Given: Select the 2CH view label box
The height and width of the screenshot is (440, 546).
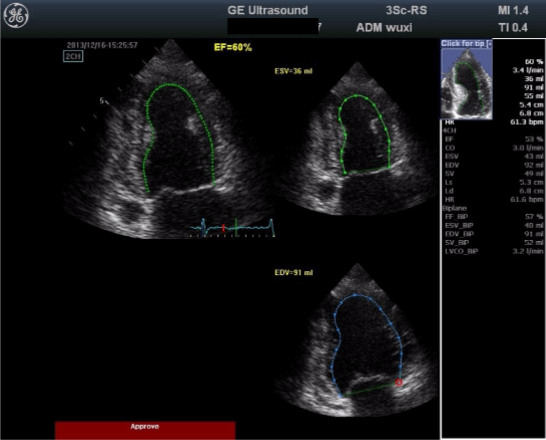Looking at the screenshot, I should pos(73,56).
